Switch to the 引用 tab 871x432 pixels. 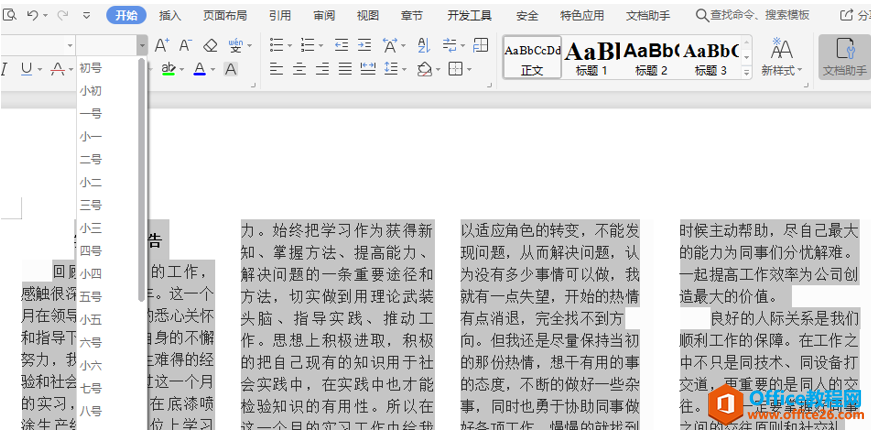(280, 16)
